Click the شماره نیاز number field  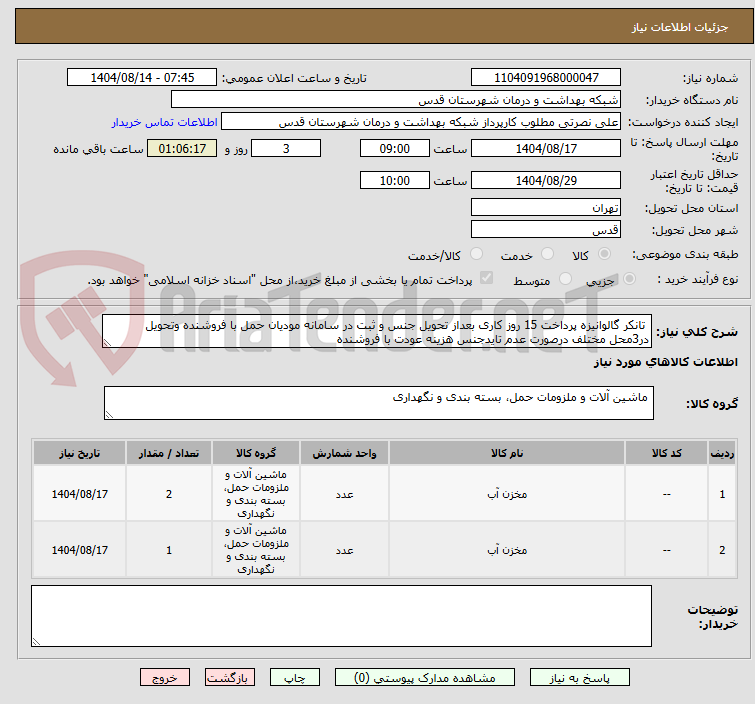pyautogui.click(x=546, y=78)
